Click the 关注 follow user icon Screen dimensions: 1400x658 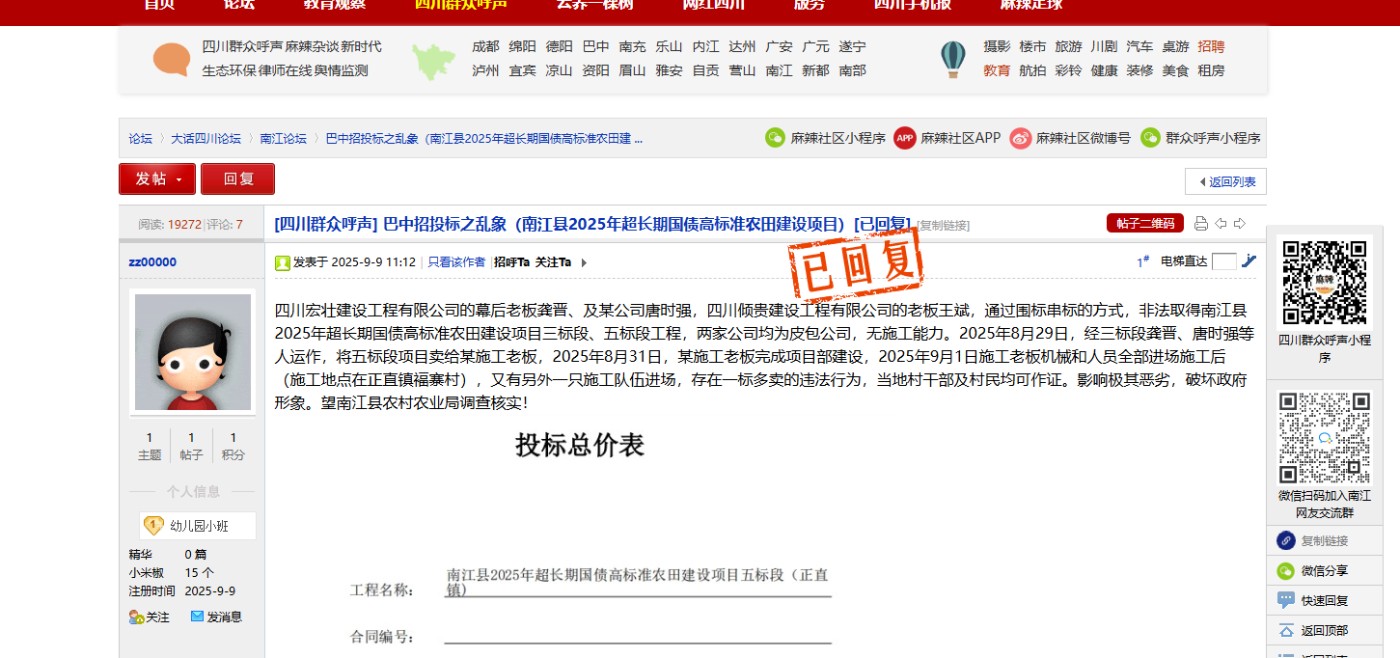136,617
